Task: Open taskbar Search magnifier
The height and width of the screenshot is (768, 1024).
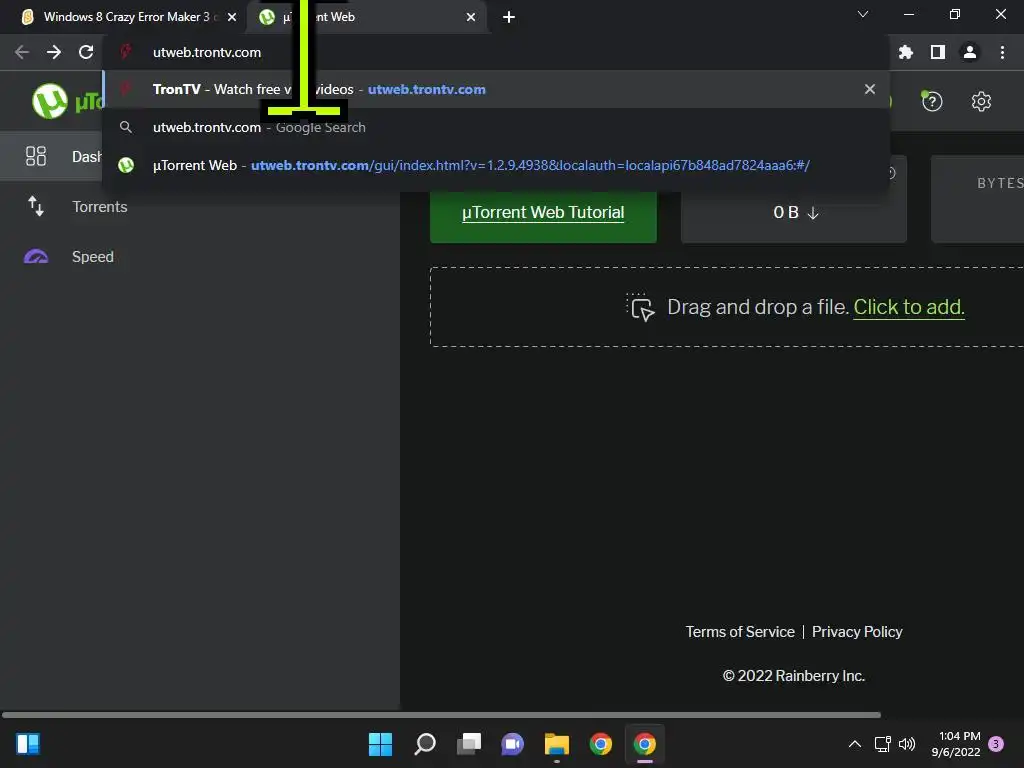Action: coord(424,744)
